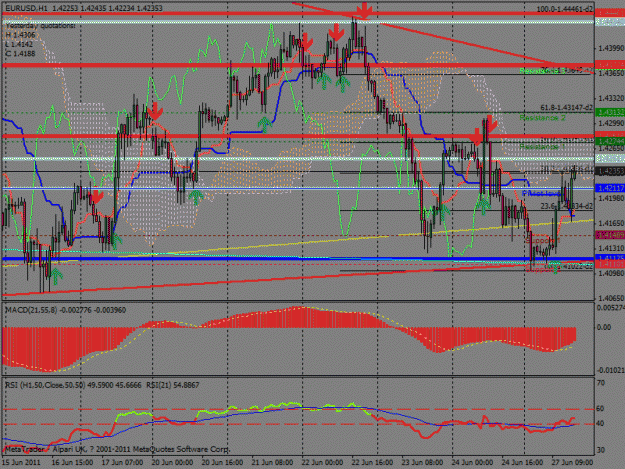Click the green 1.42744 price tag

(609, 141)
